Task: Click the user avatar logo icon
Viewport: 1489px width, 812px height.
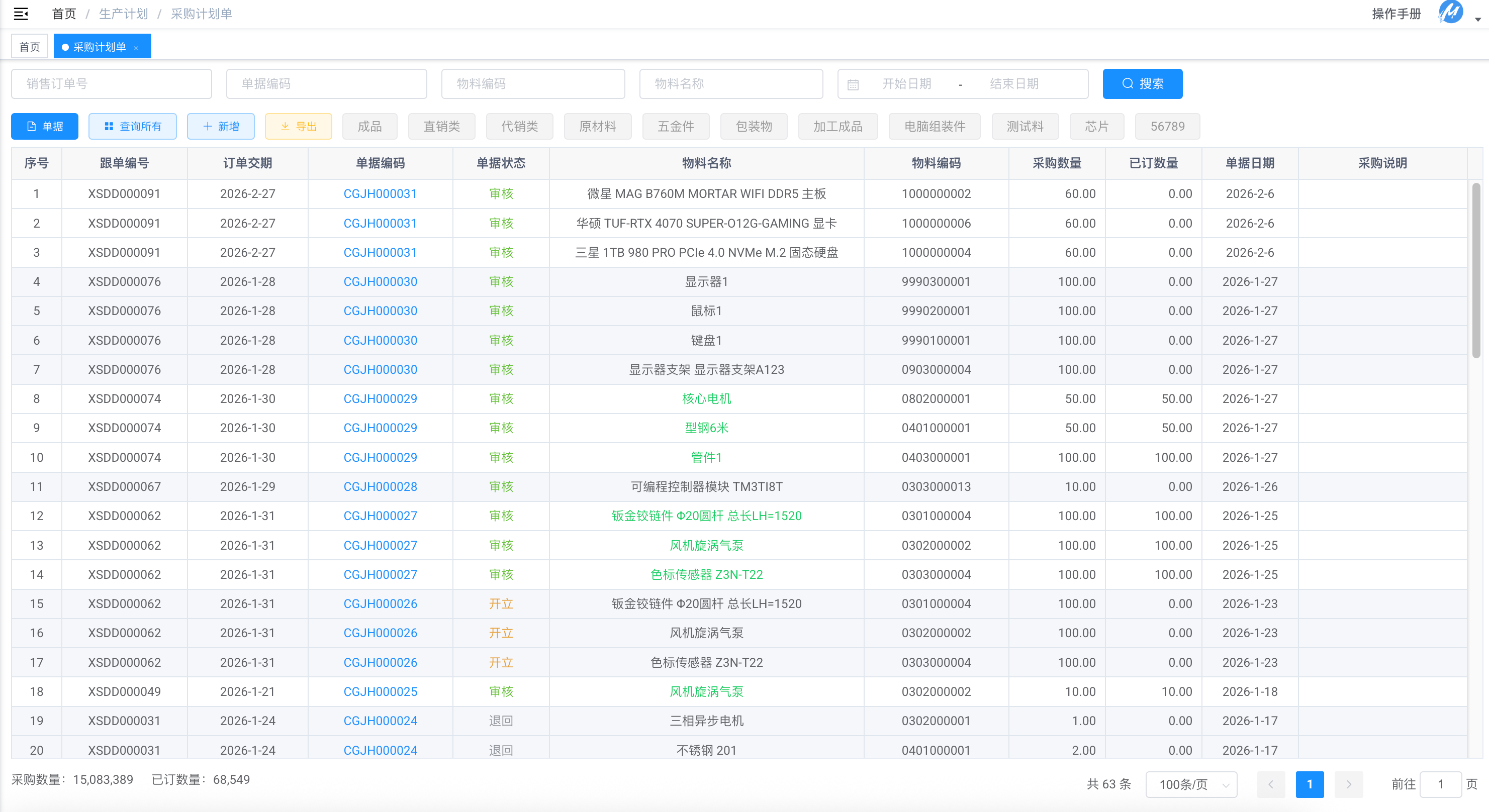Action: pos(1450,13)
